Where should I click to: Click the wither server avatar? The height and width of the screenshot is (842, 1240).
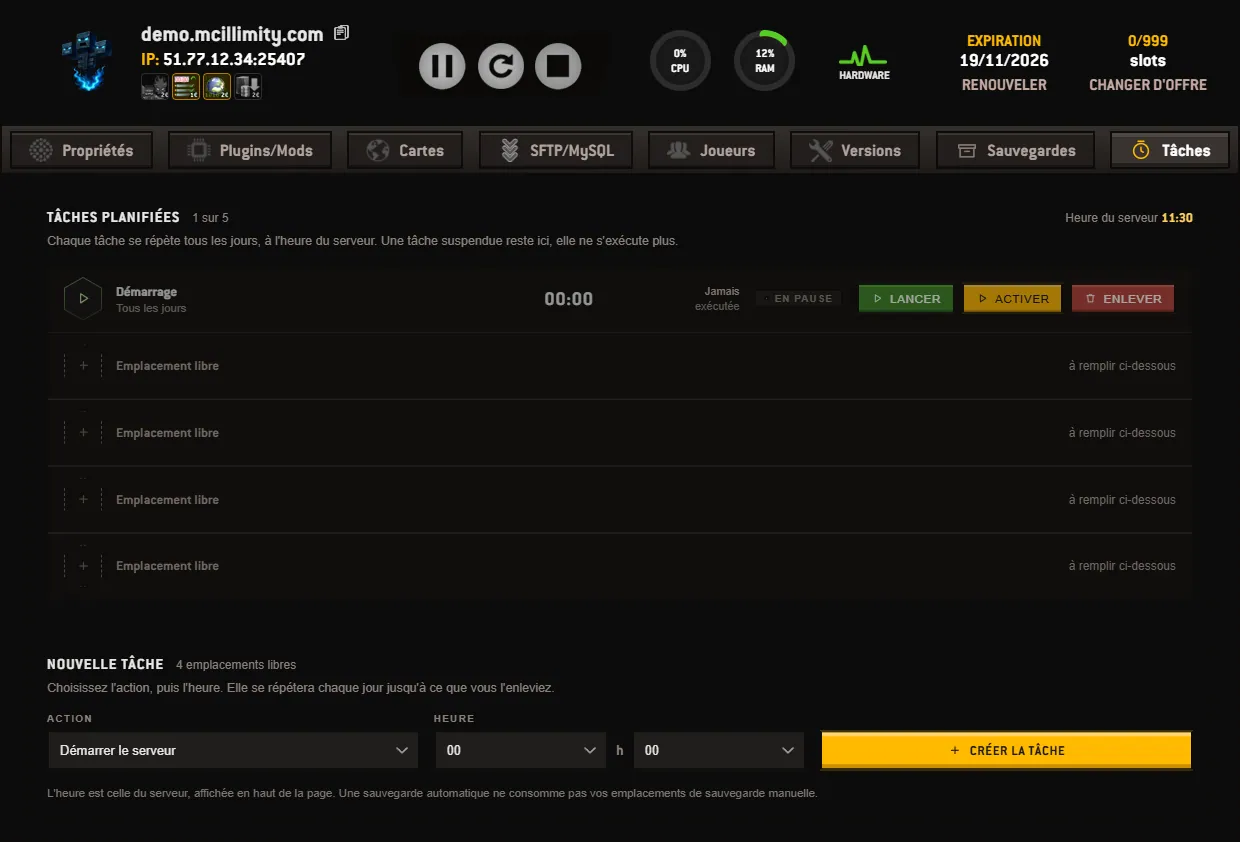coord(87,61)
